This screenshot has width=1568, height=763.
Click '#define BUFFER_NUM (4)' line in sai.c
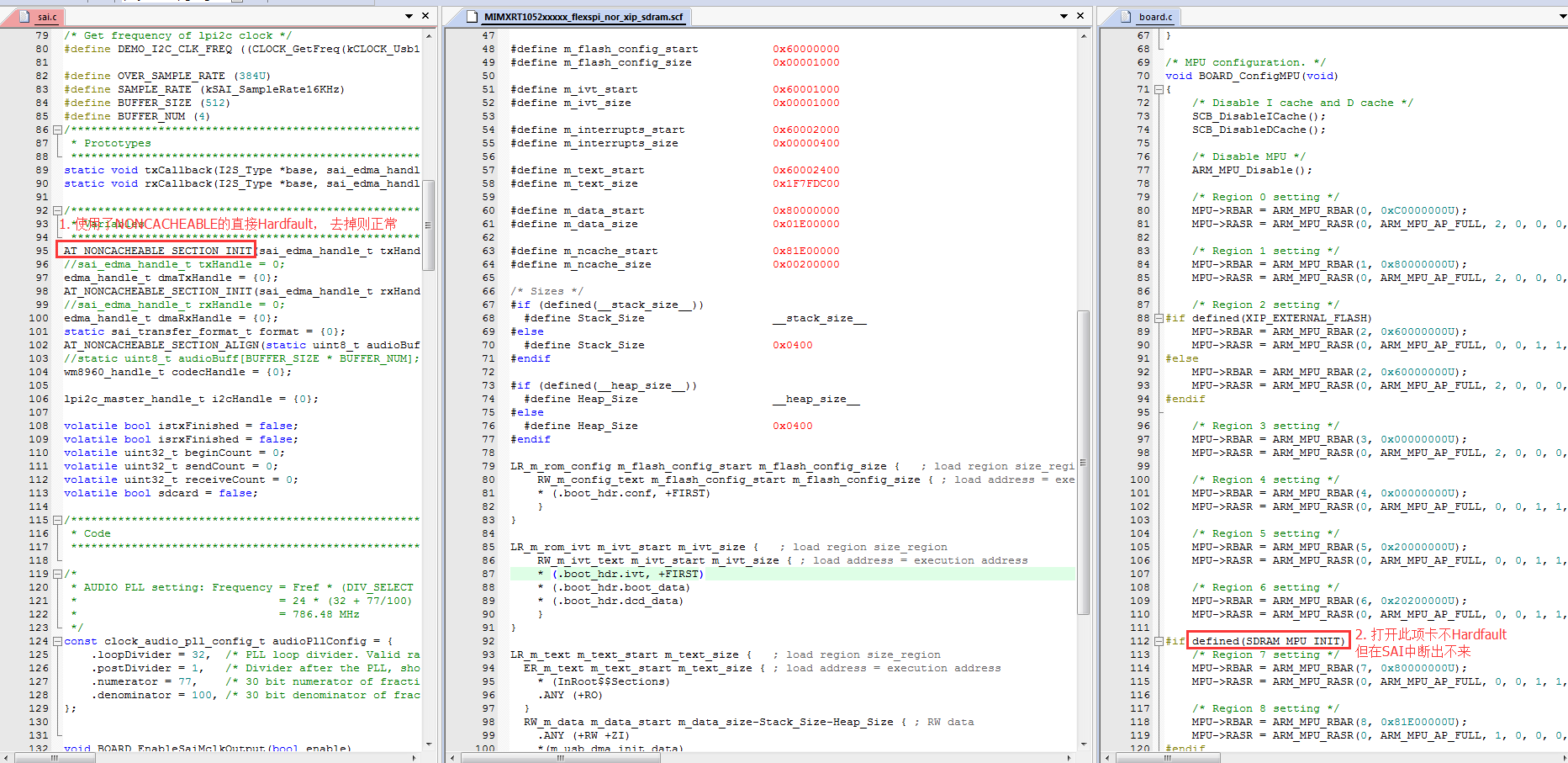[137, 116]
